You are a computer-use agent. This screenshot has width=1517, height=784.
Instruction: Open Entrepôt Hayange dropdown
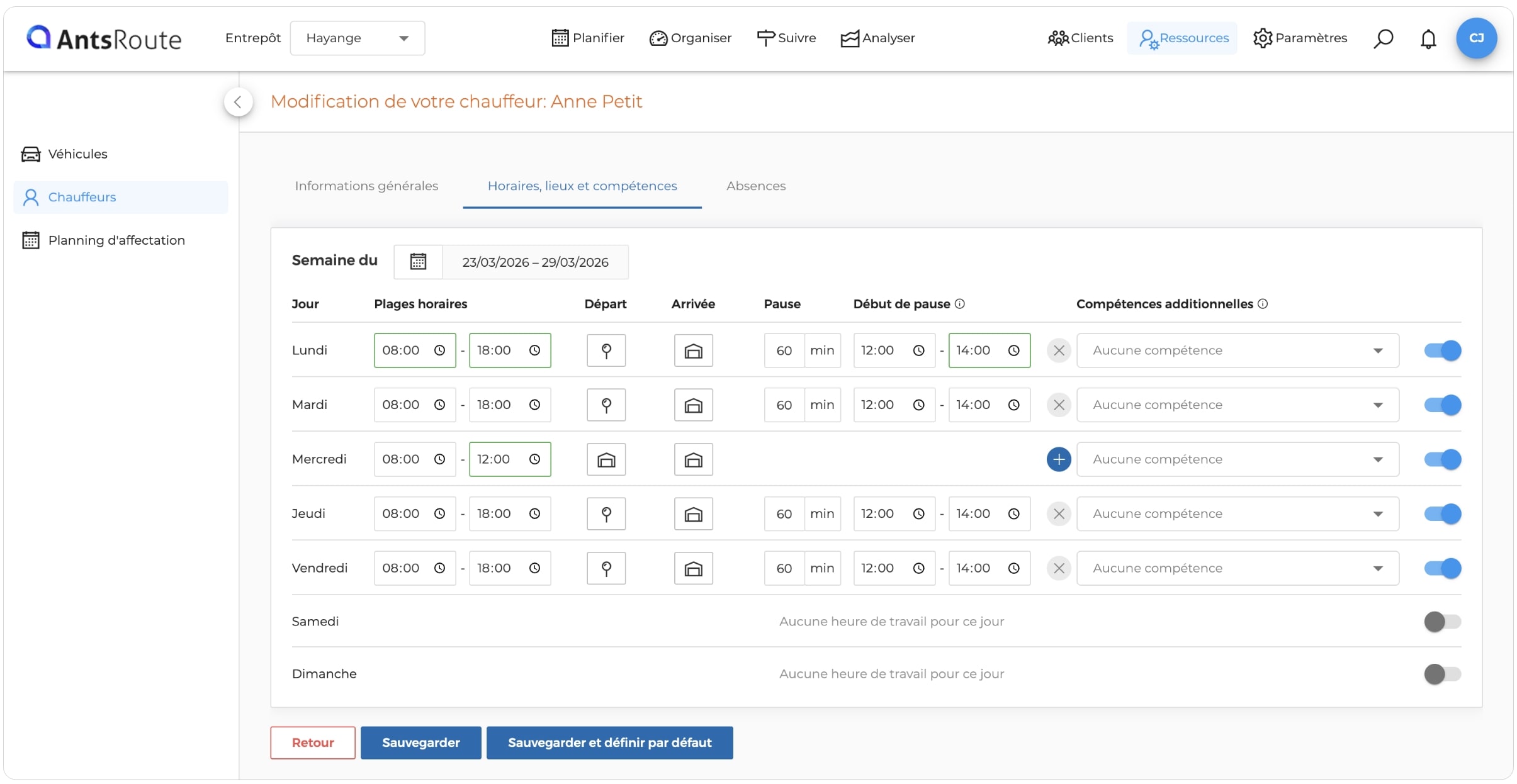click(x=357, y=38)
